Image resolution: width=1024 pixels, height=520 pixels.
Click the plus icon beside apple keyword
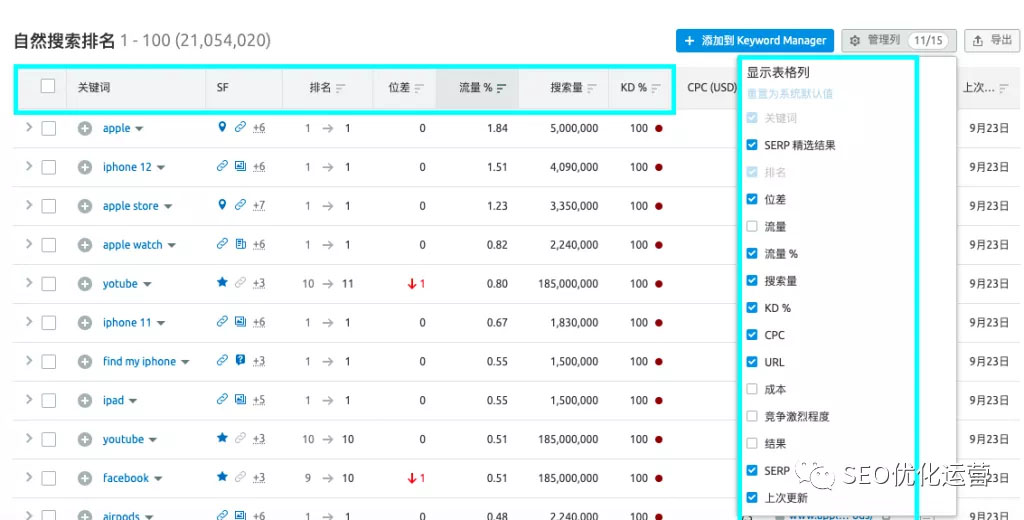click(x=85, y=128)
